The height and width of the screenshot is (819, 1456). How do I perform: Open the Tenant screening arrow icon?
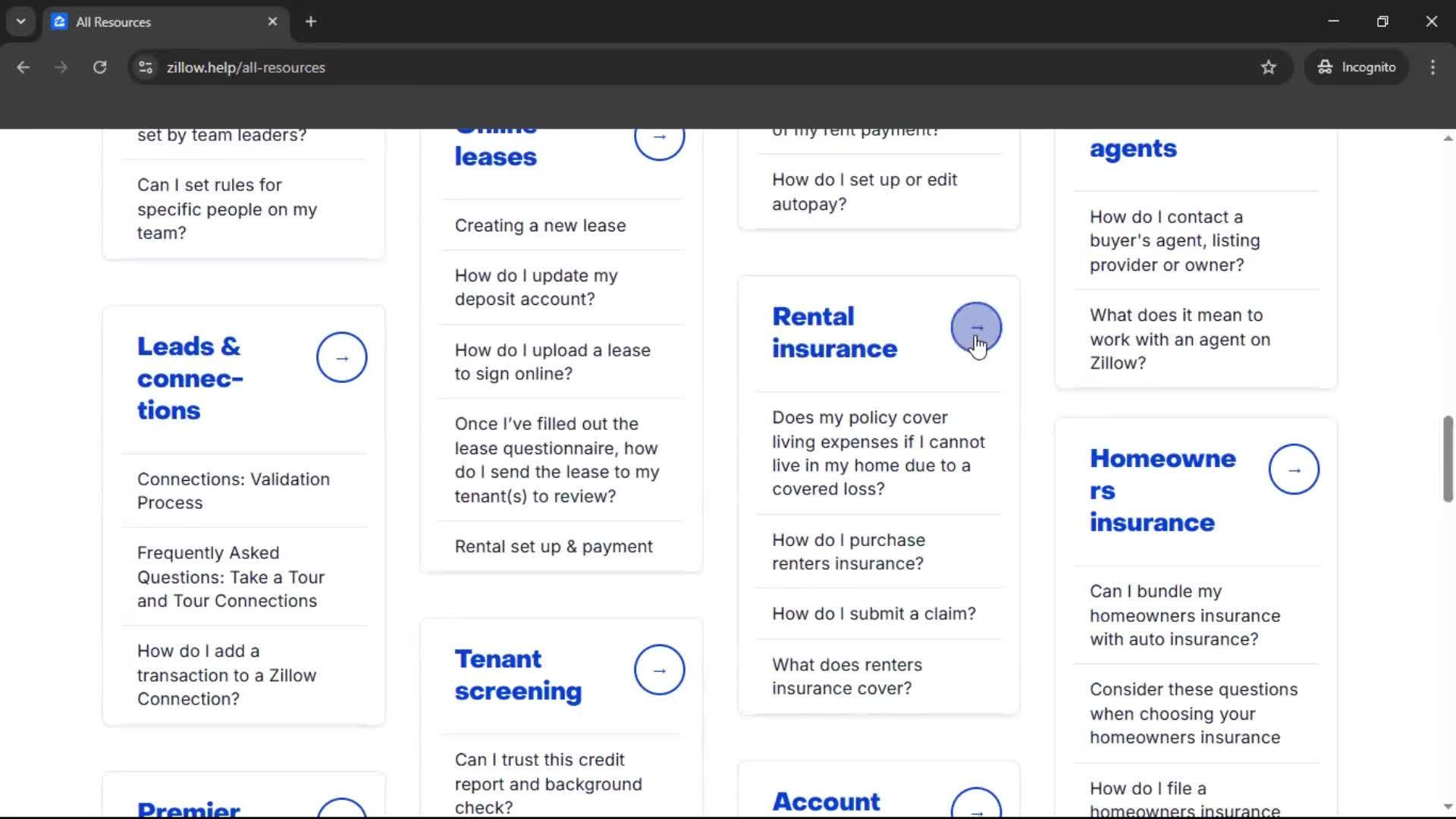(x=659, y=670)
